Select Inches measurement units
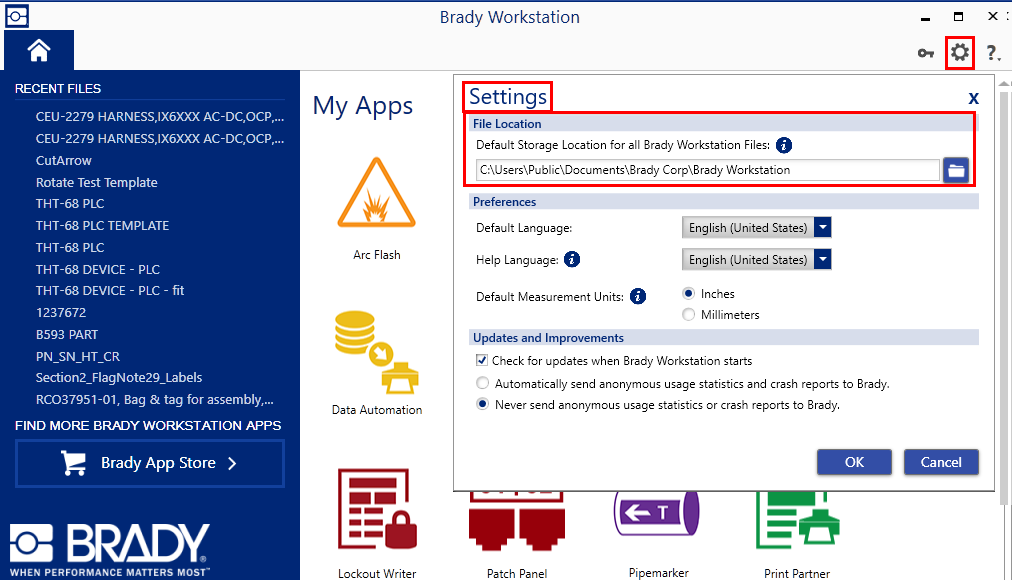Image resolution: width=1012 pixels, height=580 pixels. (689, 294)
